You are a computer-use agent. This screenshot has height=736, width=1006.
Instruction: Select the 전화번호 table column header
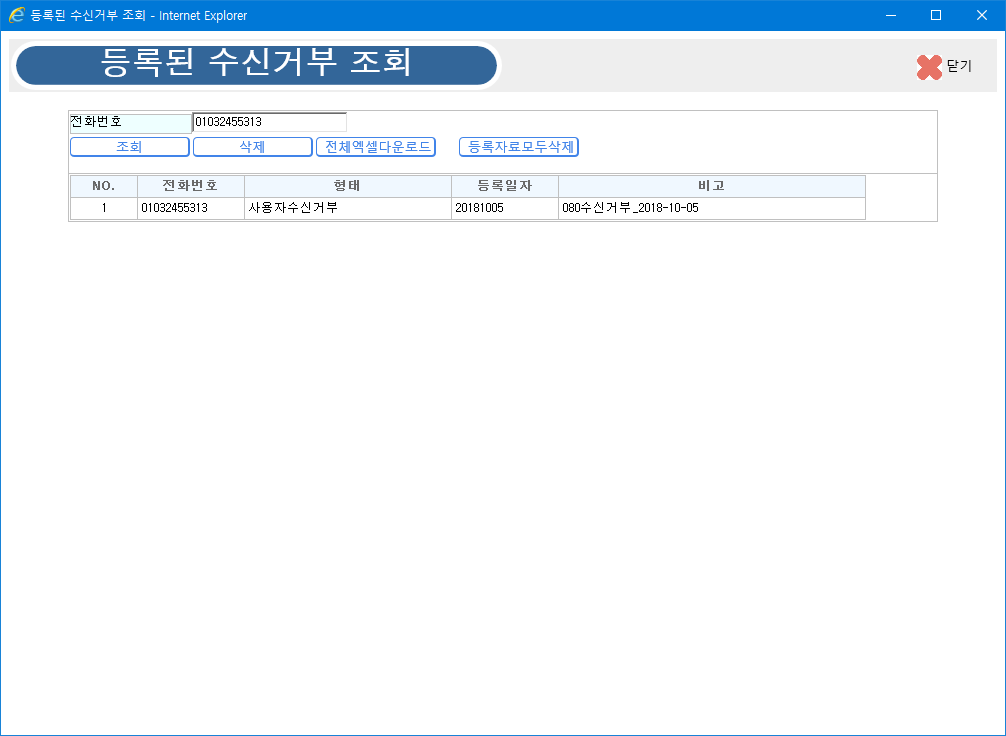191,186
